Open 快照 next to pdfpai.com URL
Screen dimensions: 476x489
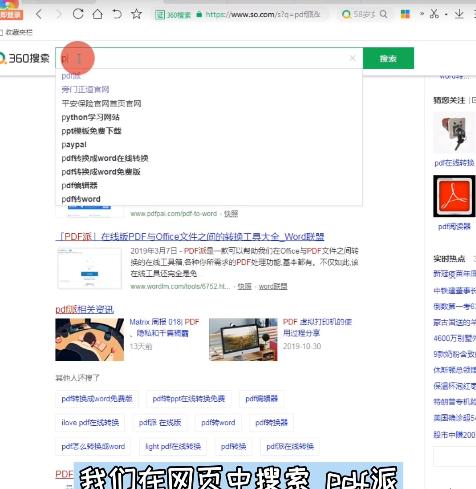231,214
